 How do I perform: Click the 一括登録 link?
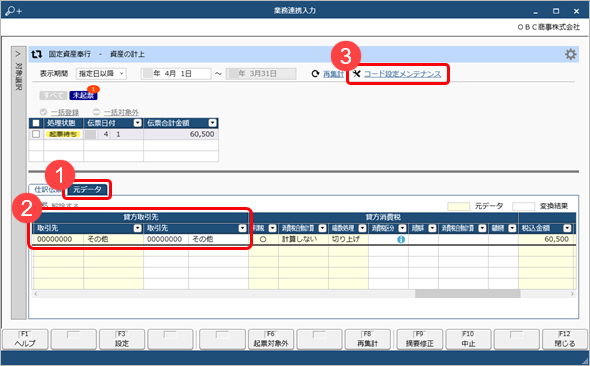point(65,112)
